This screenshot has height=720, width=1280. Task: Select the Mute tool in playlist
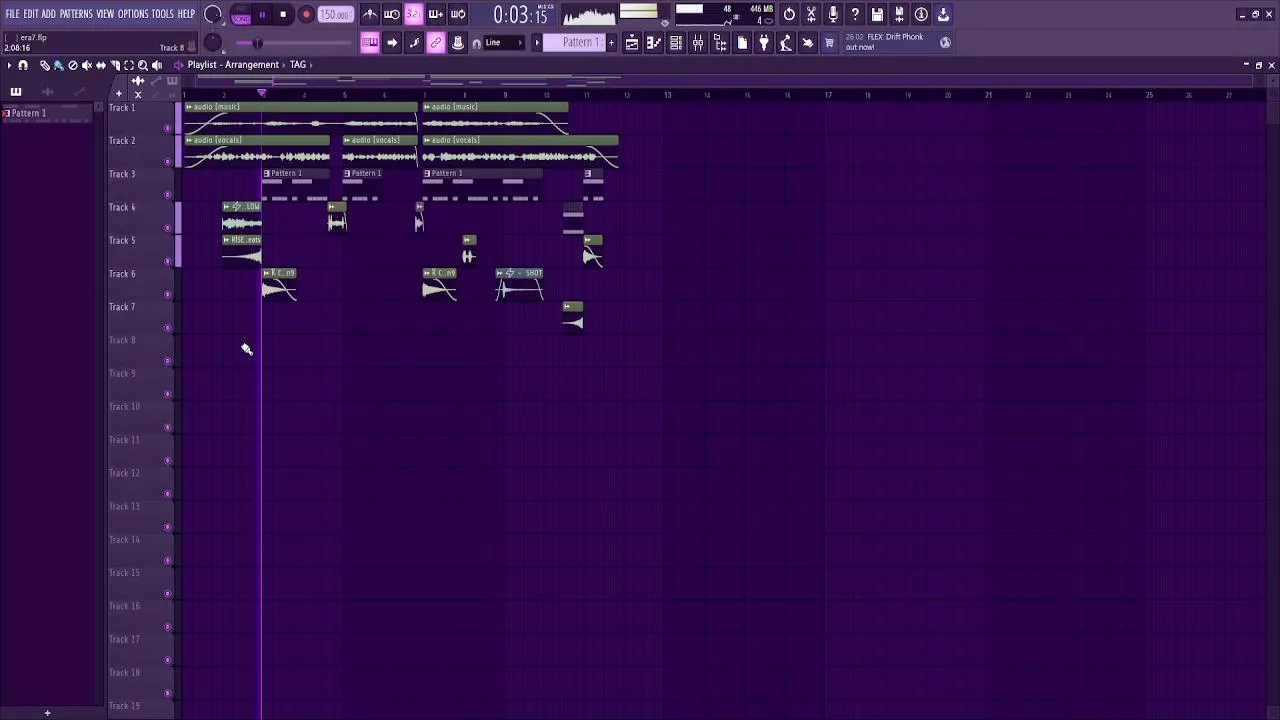pos(86,65)
